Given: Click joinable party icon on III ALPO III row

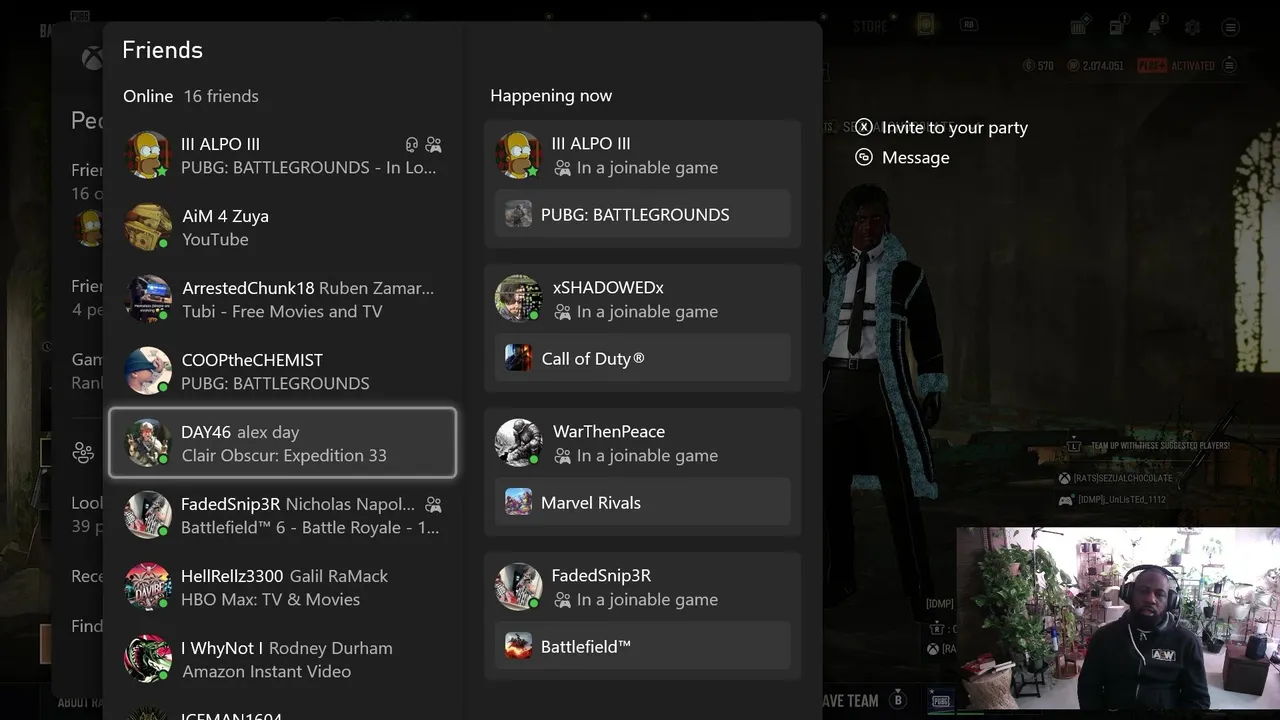Looking at the screenshot, I should pos(433,144).
